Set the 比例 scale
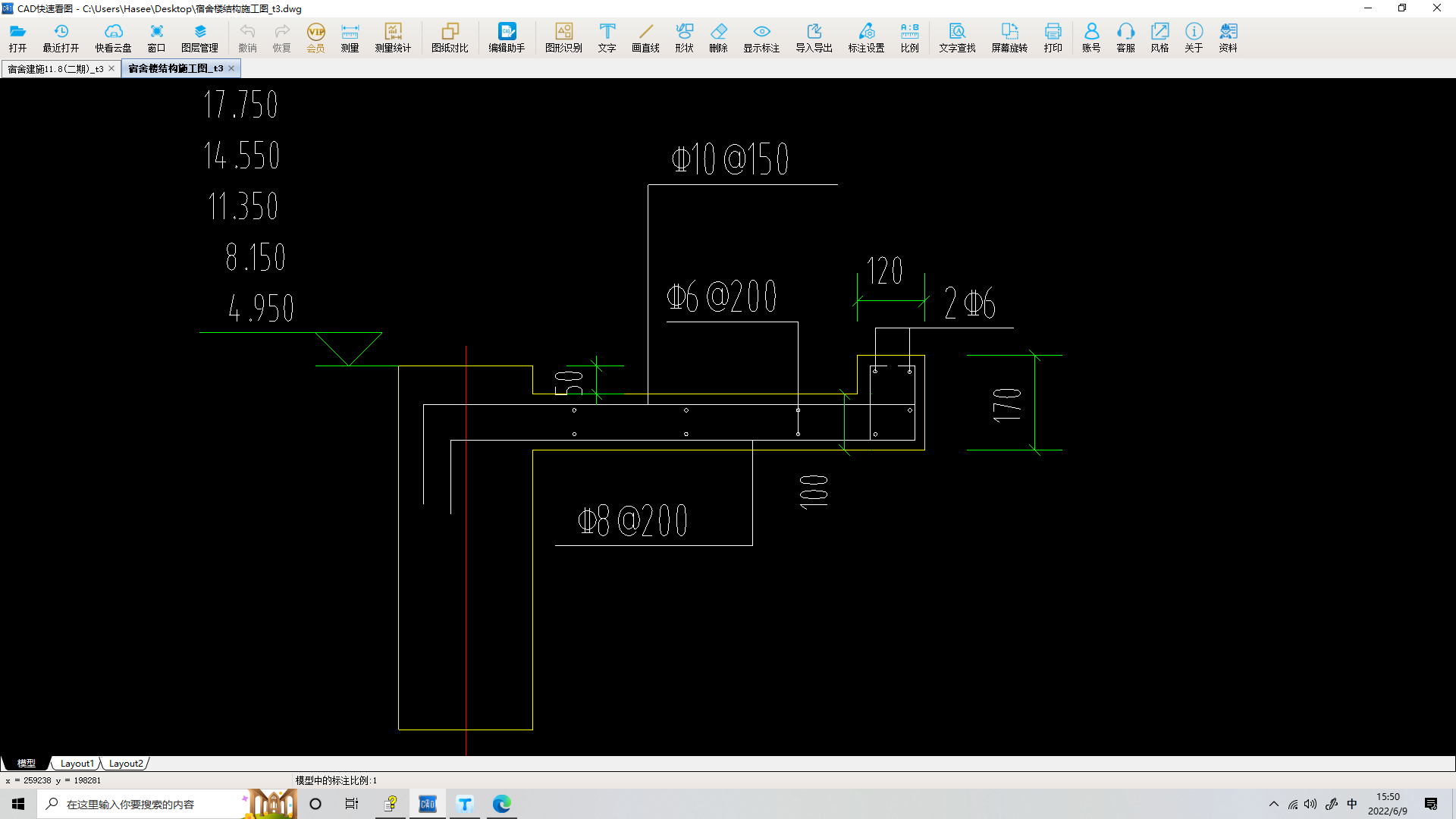 909,37
